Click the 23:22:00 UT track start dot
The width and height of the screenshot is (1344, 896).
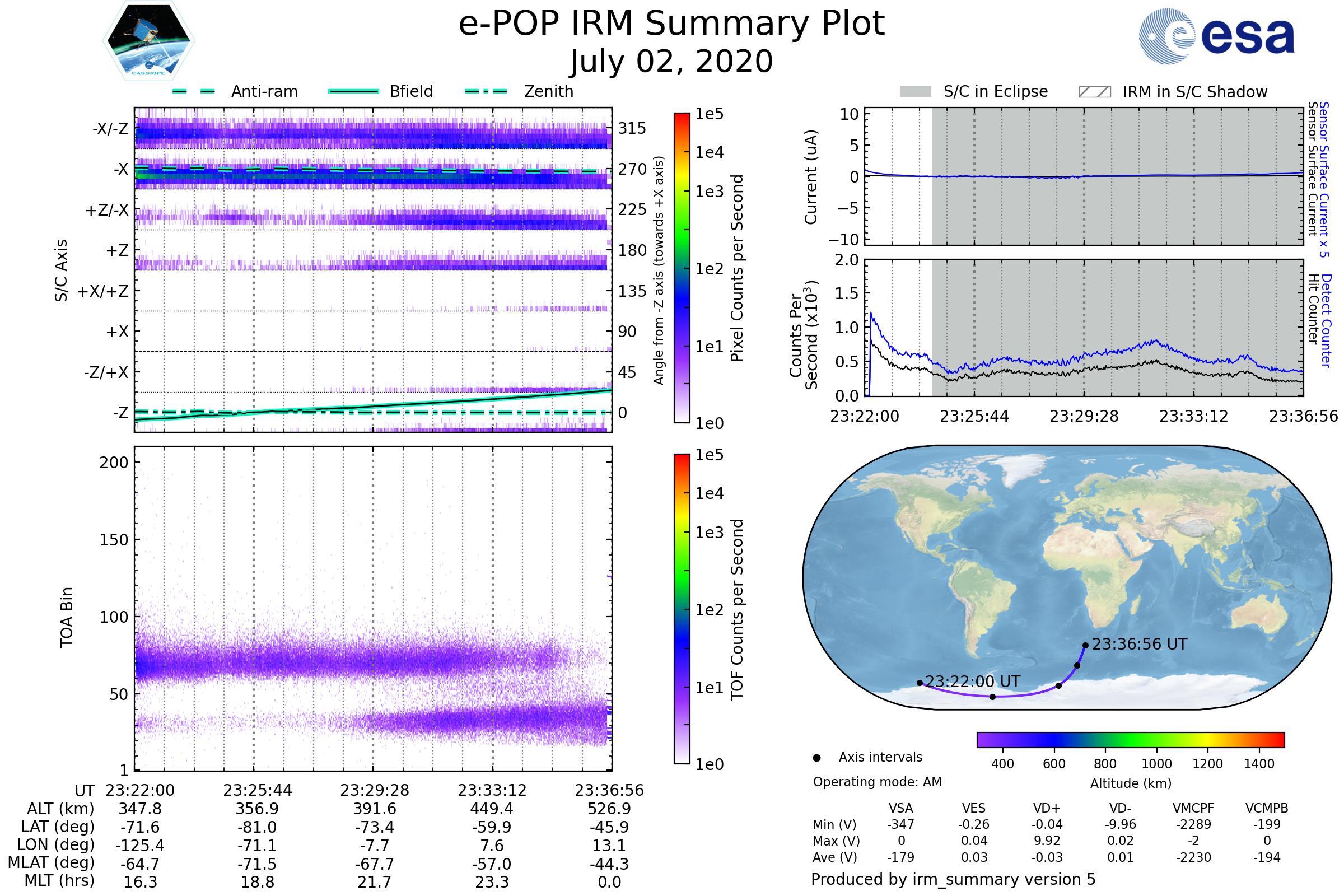[x=920, y=683]
